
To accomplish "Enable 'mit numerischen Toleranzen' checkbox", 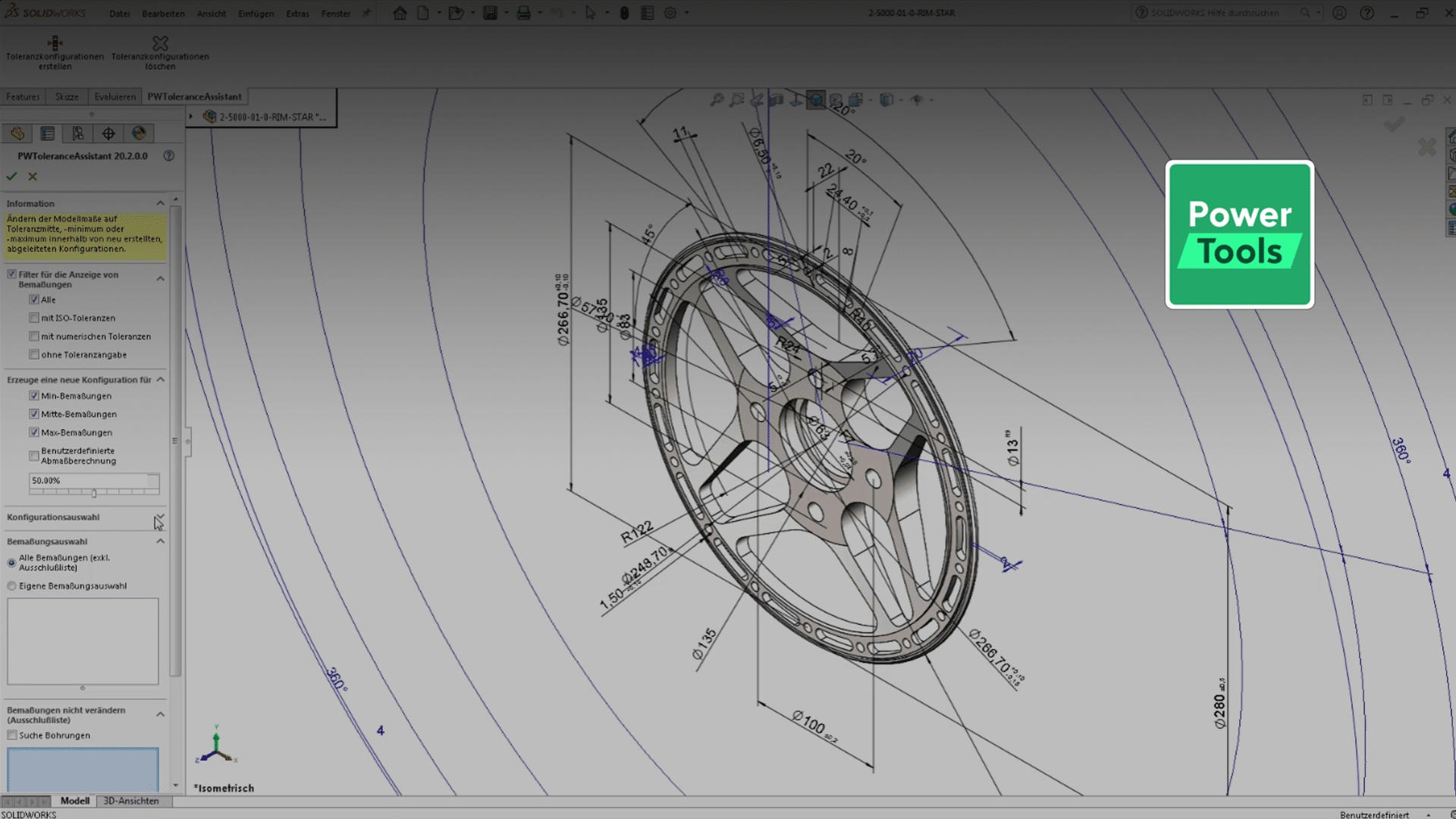I will (x=34, y=336).
